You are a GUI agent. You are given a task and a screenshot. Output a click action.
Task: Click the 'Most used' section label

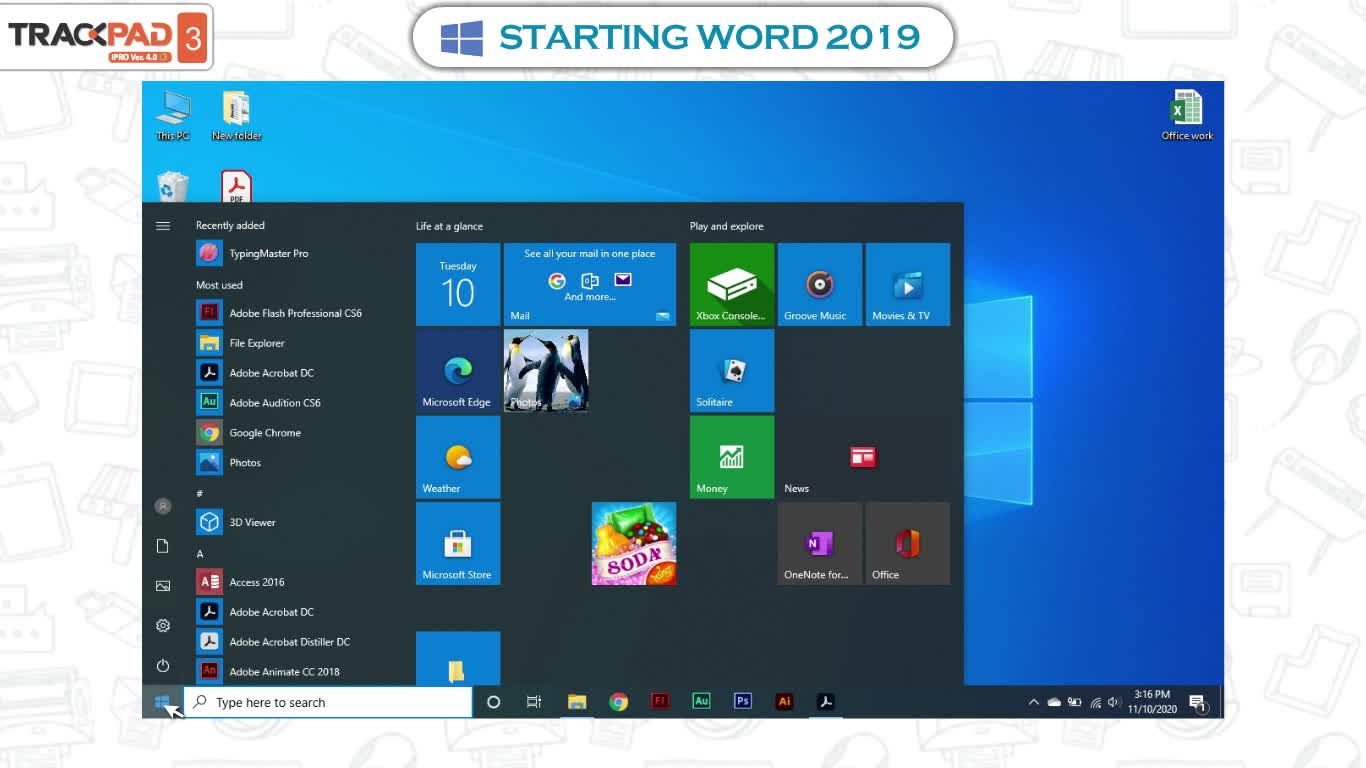219,285
